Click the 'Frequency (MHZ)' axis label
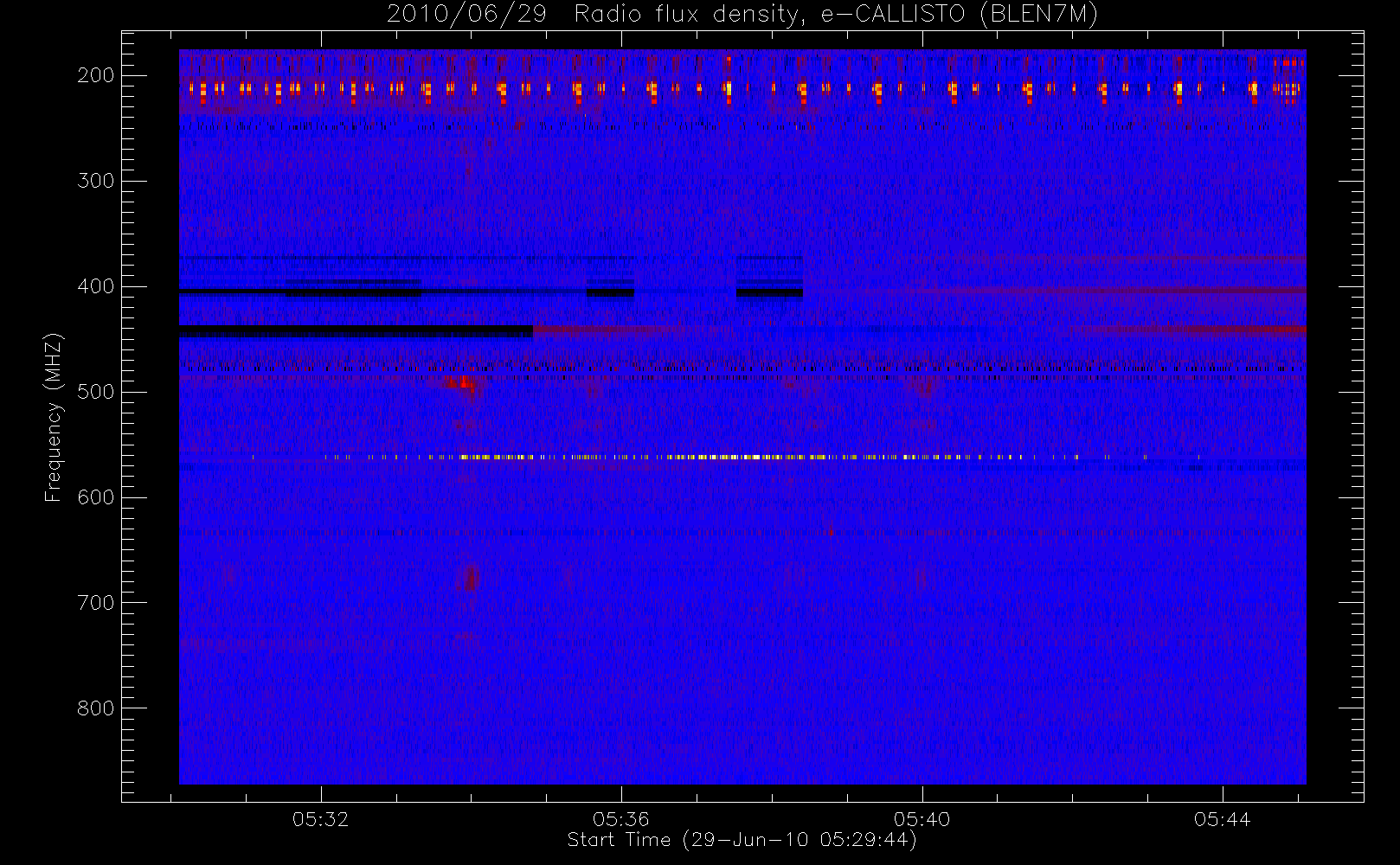Image resolution: width=1400 pixels, height=865 pixels. coord(54,417)
